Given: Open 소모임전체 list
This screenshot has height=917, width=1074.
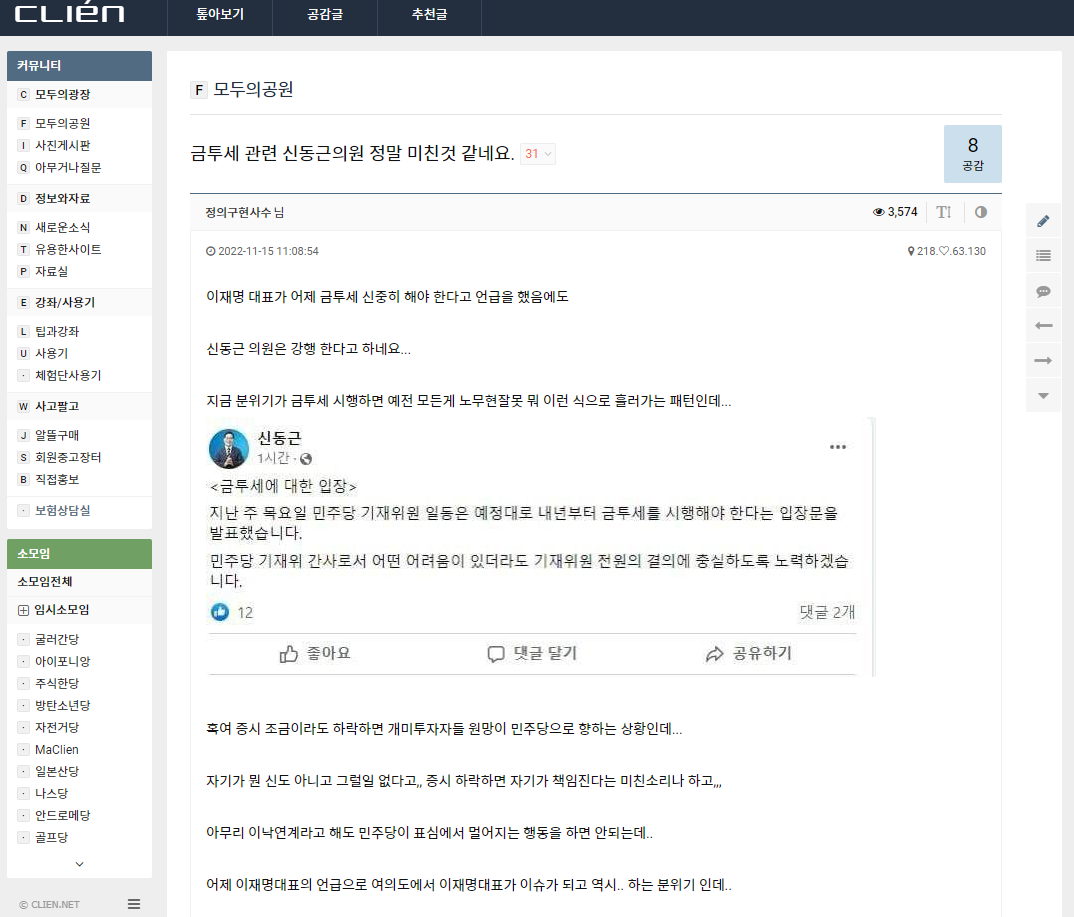Looking at the screenshot, I should (x=45, y=581).
